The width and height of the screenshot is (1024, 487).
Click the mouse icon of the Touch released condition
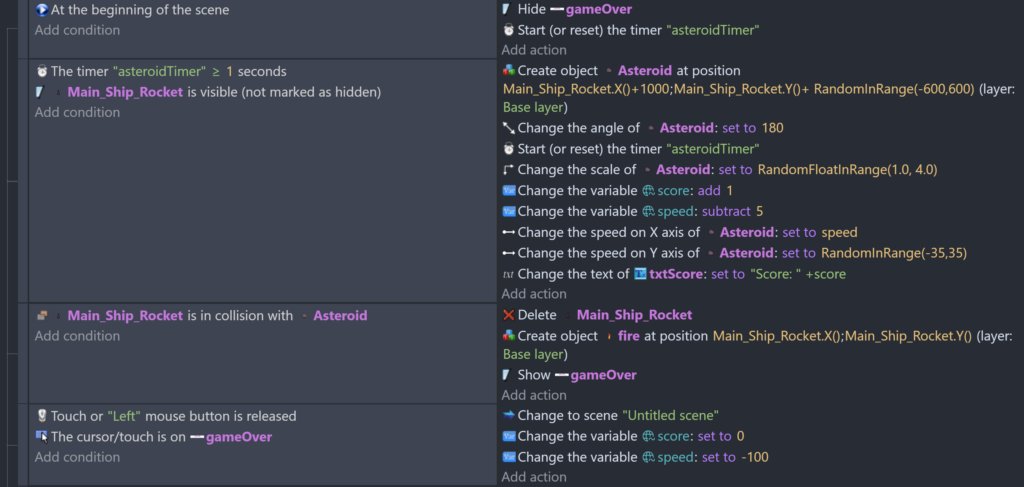[41, 416]
